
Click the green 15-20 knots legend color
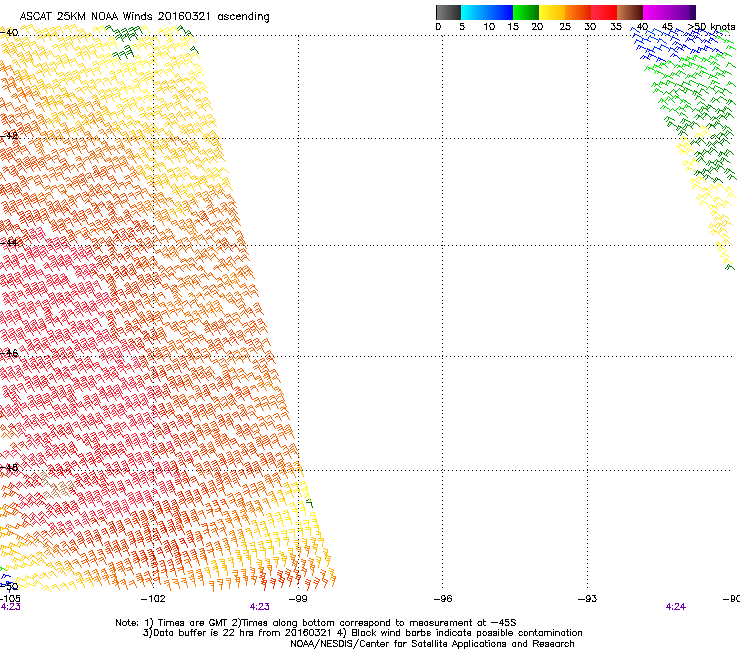526,12
